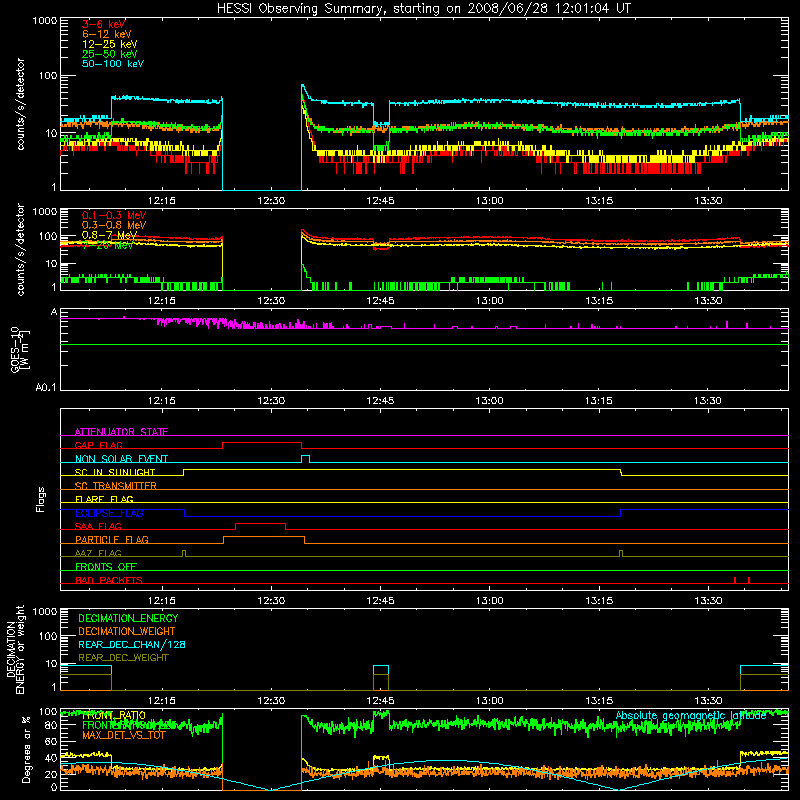Viewport: 800px width, 800px height.
Task: Click the BAD_PACKETS flag label
Action: click(x=109, y=580)
